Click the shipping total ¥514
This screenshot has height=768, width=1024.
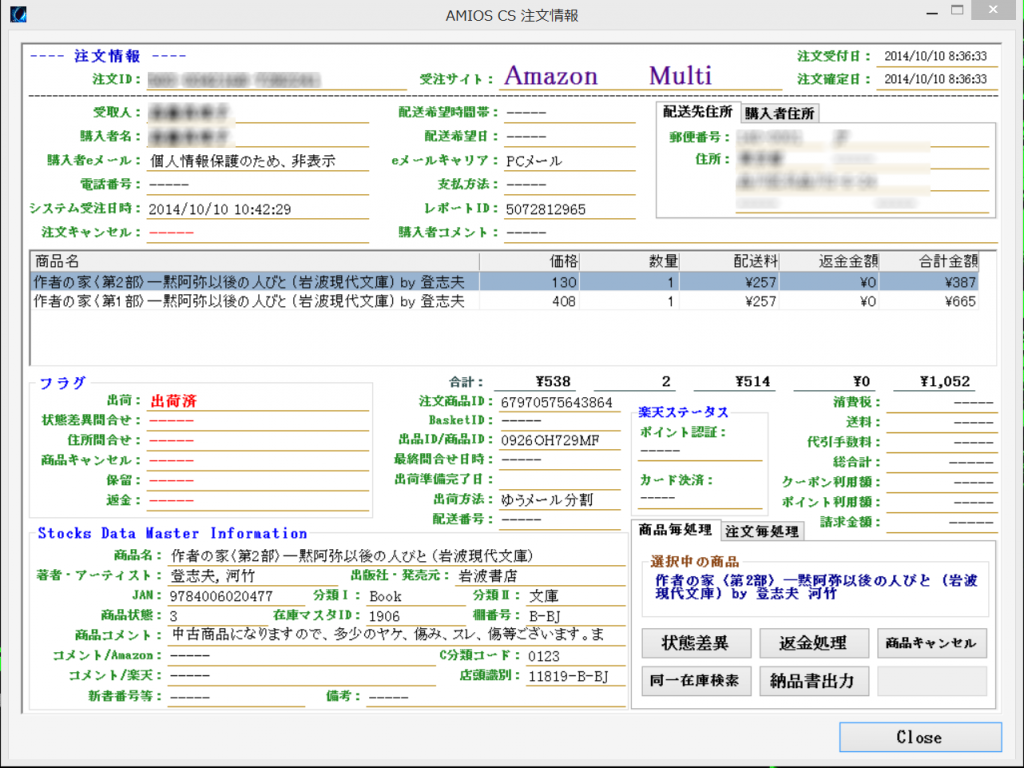[x=752, y=381]
